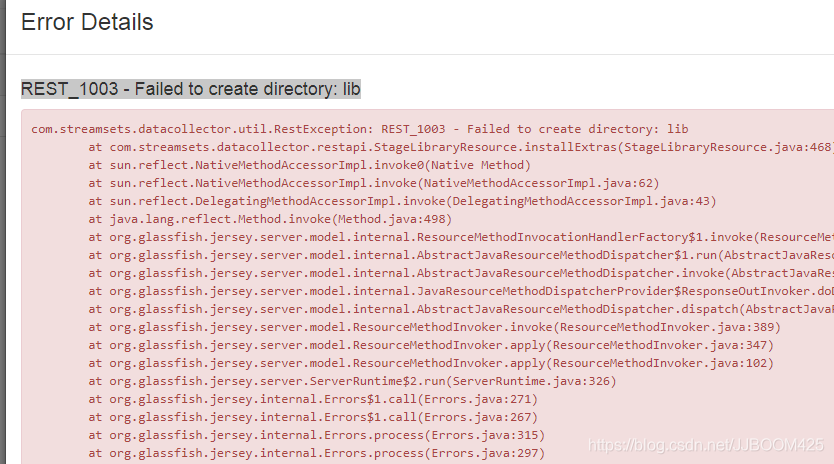
Task: Click the Method.invoke(Method.java:498) line
Action: point(270,219)
